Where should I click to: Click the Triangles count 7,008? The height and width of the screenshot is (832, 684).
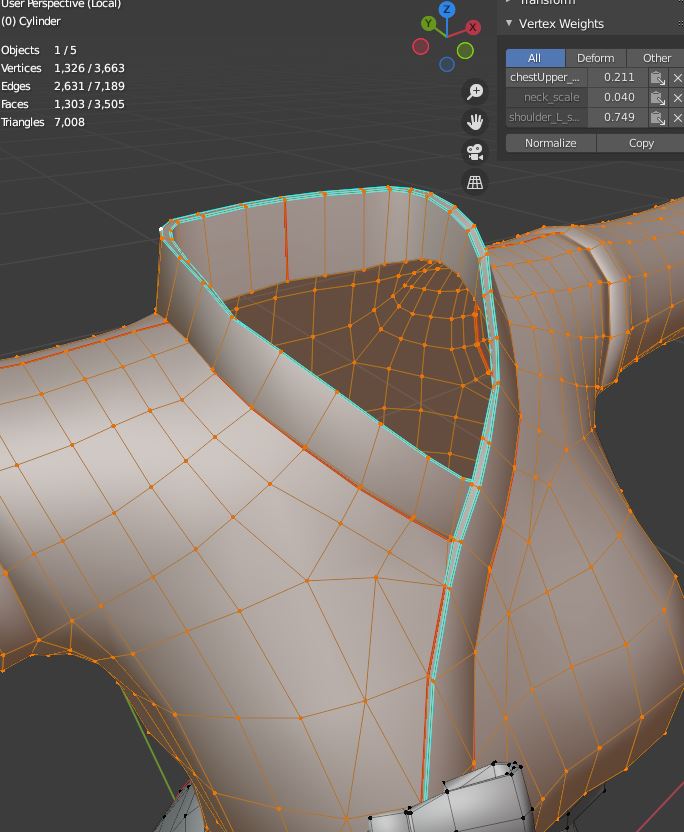tap(69, 122)
